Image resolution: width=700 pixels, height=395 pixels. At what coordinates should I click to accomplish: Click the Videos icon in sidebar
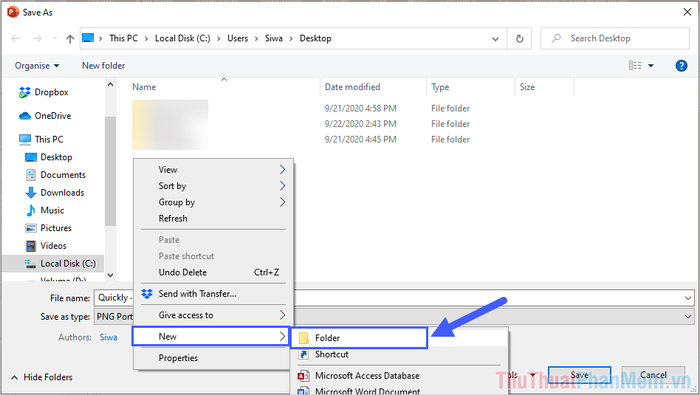click(31, 246)
